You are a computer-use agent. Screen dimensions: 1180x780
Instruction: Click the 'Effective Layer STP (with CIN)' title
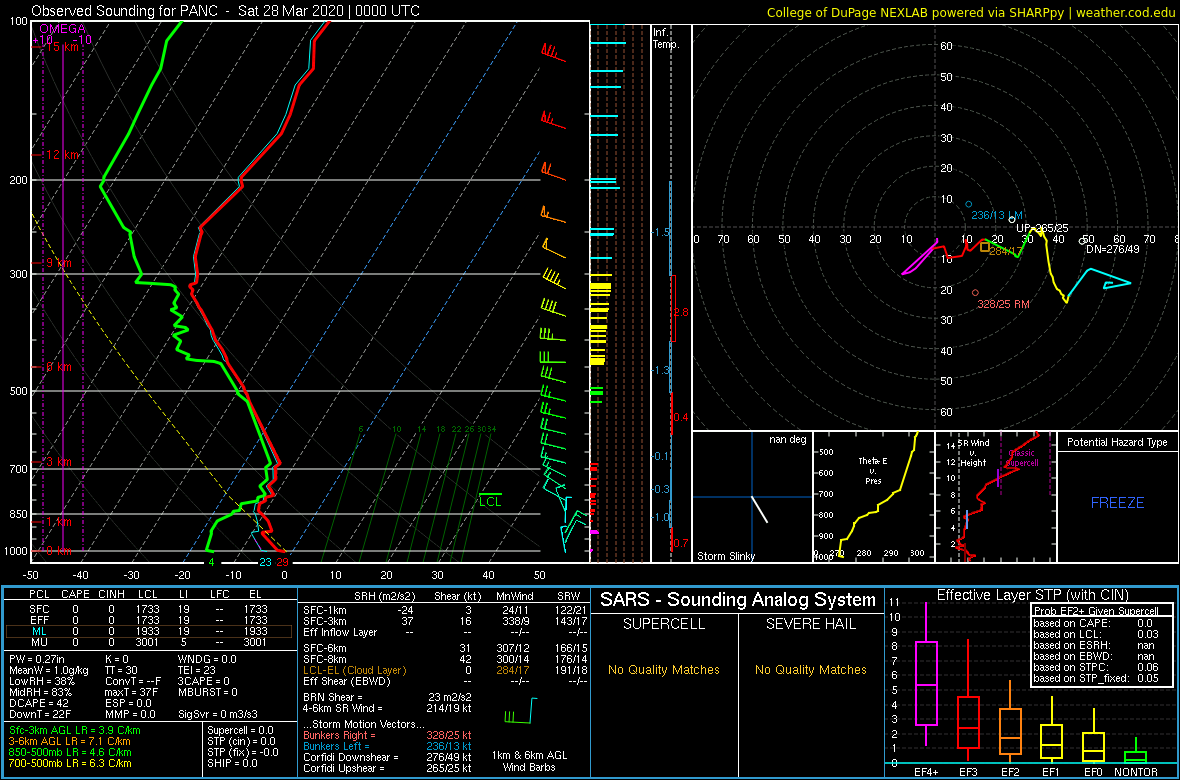(x=1030, y=596)
